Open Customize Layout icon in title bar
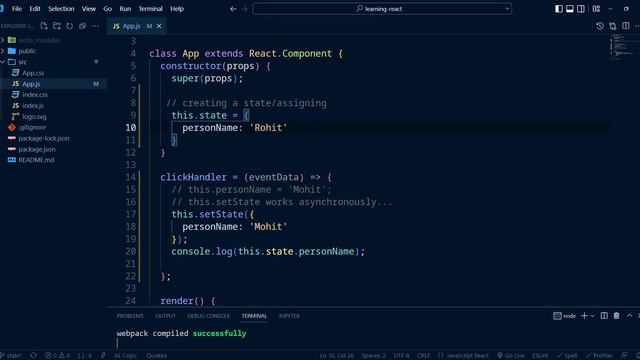 pyautogui.click(x=596, y=9)
